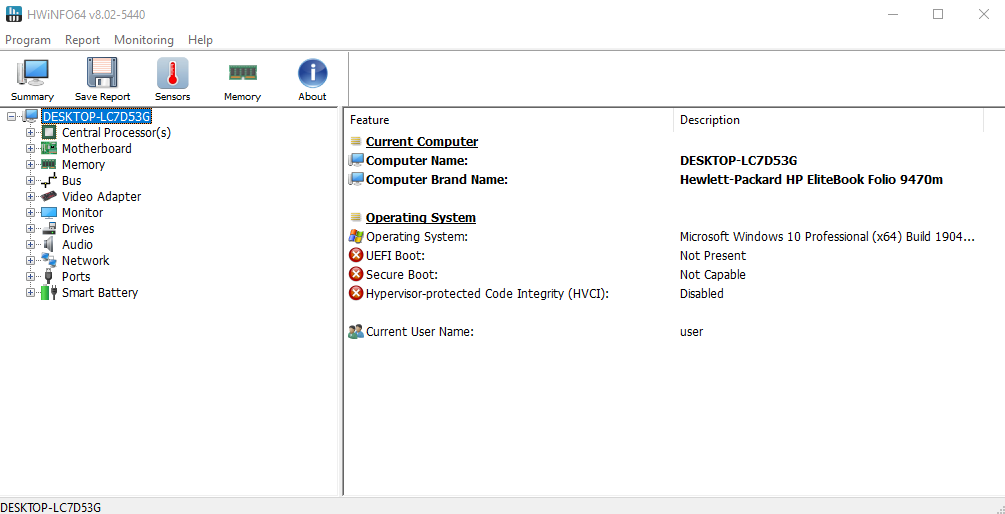Expand the Monitor node
The image size is (1005, 514).
pos(30,213)
